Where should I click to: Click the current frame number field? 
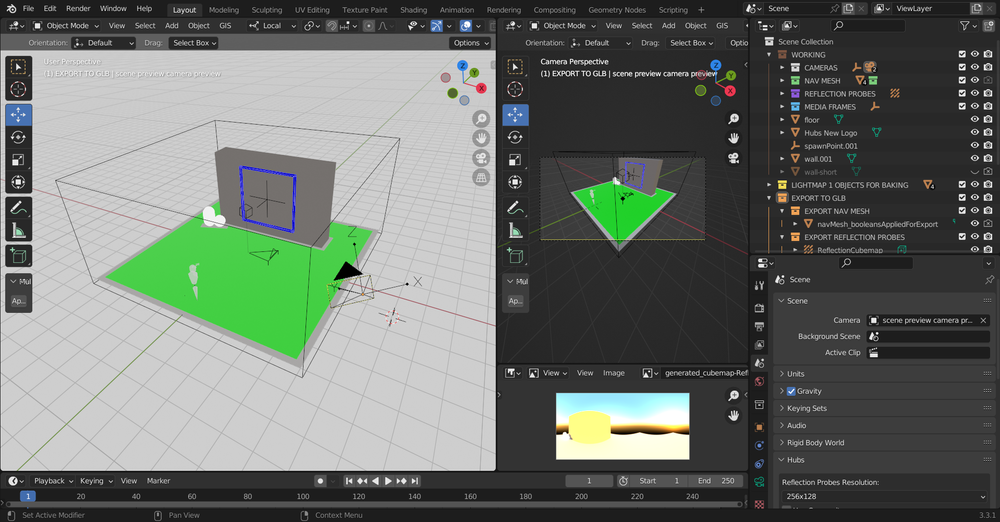589,481
